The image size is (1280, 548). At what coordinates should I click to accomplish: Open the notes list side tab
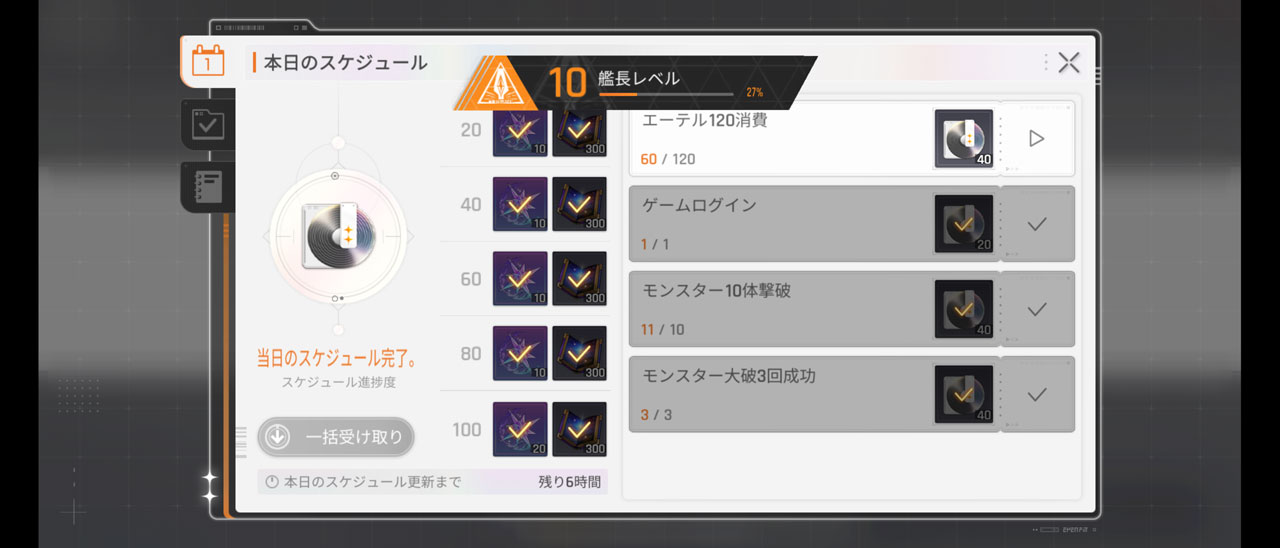(207, 187)
